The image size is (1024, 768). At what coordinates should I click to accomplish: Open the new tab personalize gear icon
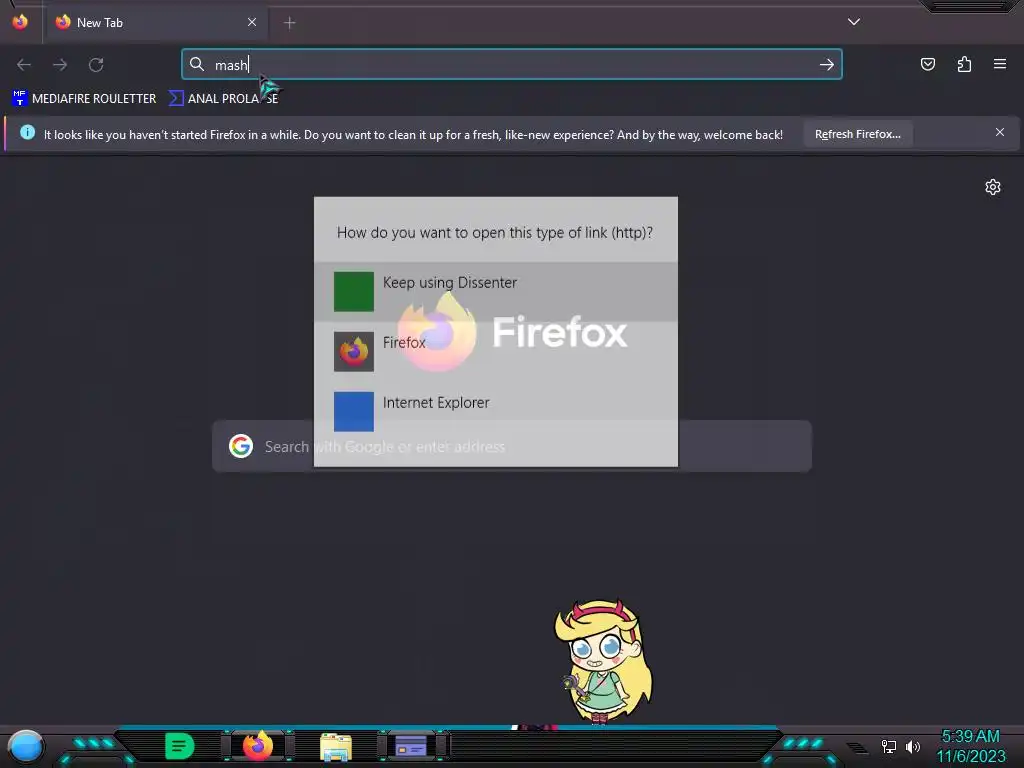993,187
